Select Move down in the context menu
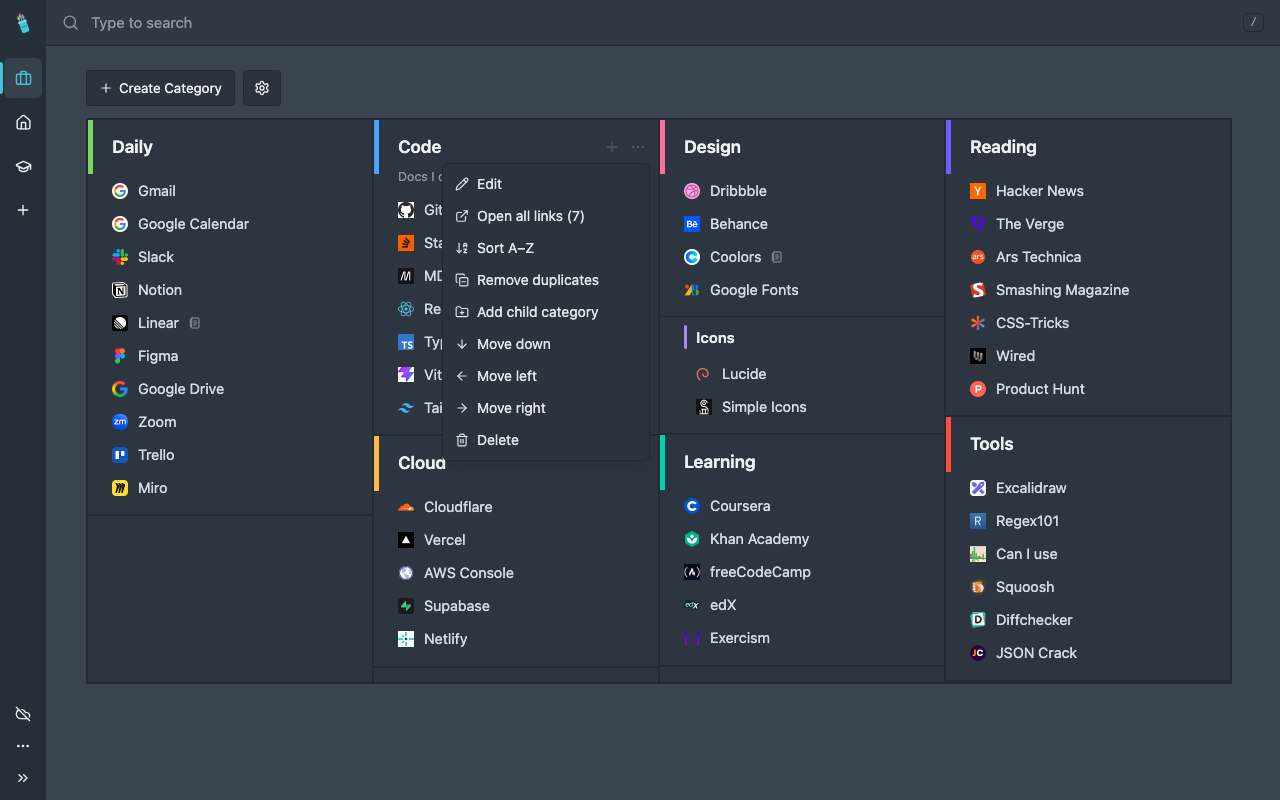The width and height of the screenshot is (1280, 800). pos(546,344)
